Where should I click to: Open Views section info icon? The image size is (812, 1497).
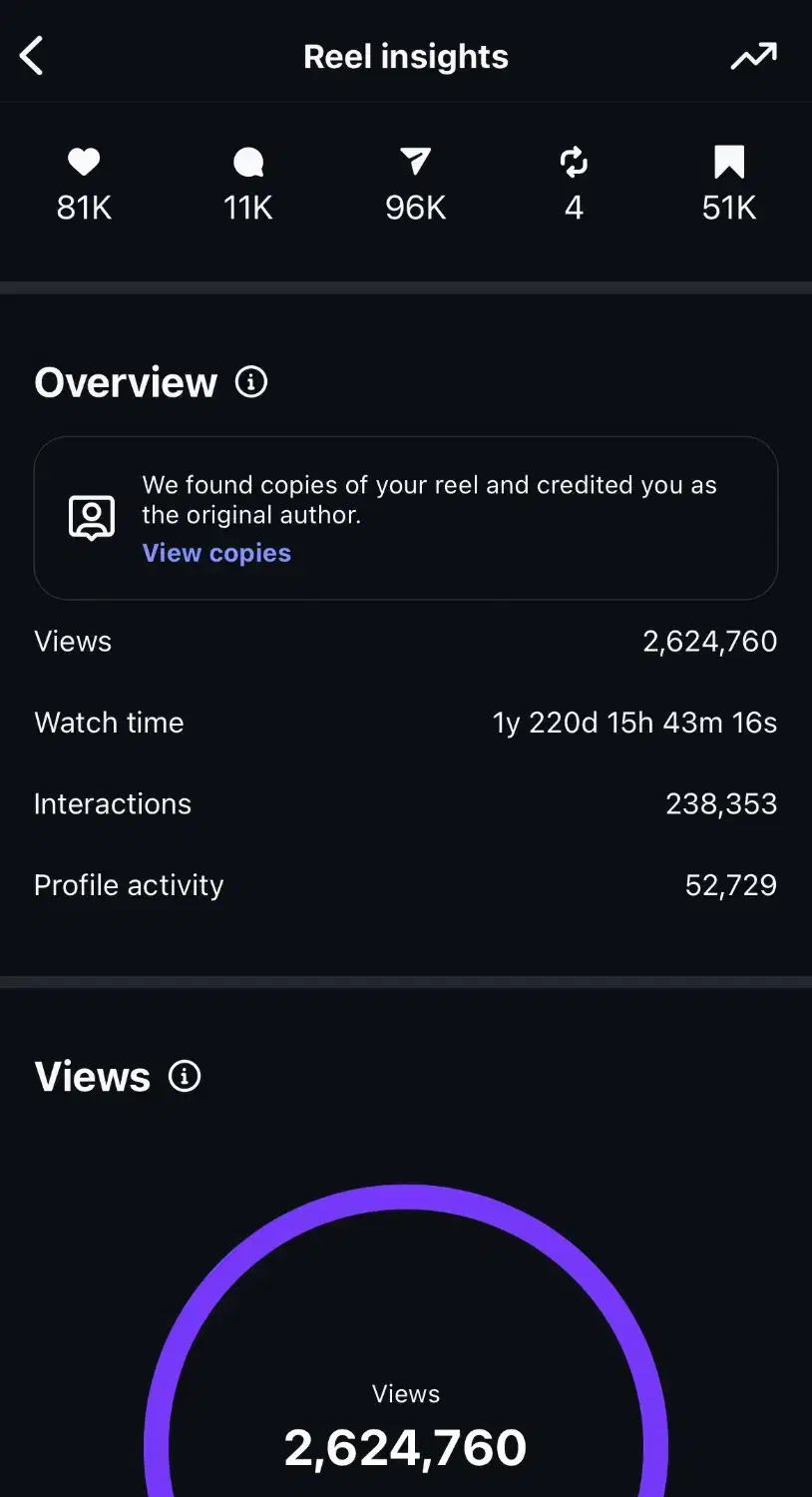pos(185,1076)
